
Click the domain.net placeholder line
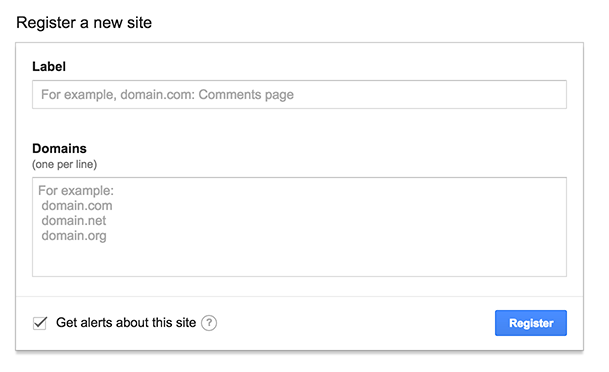coord(74,221)
